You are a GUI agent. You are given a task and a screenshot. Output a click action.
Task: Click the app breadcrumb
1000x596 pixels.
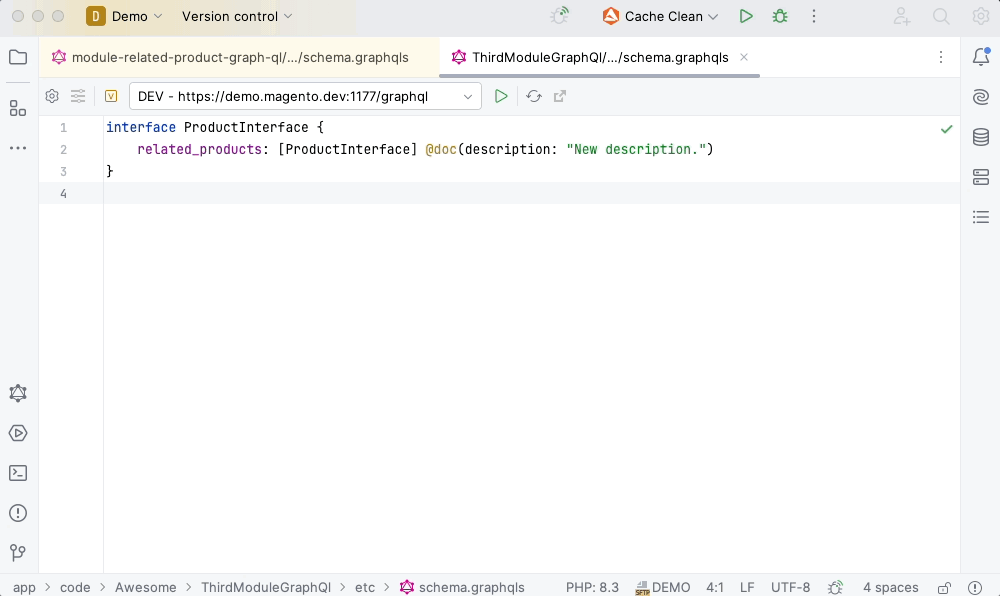click(x=24, y=587)
